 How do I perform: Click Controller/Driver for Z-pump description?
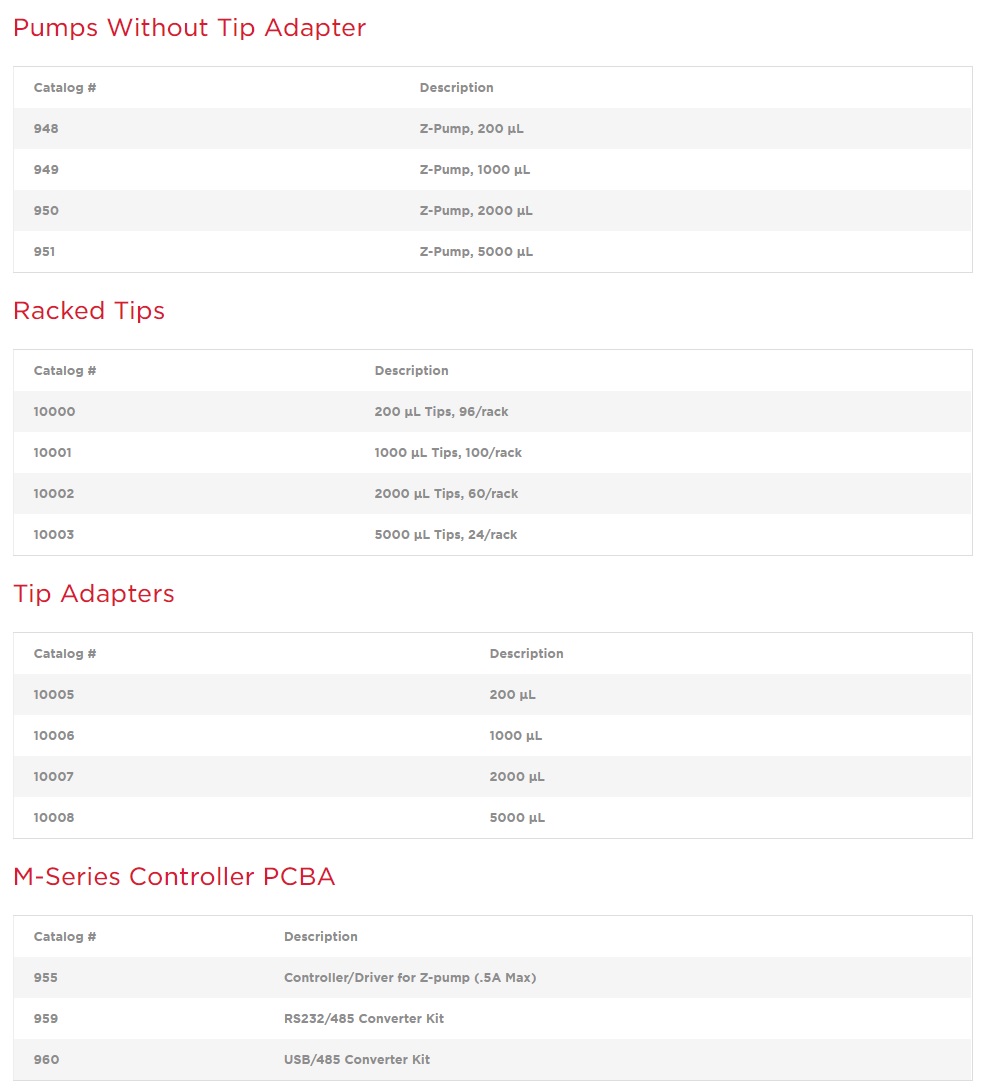point(410,978)
